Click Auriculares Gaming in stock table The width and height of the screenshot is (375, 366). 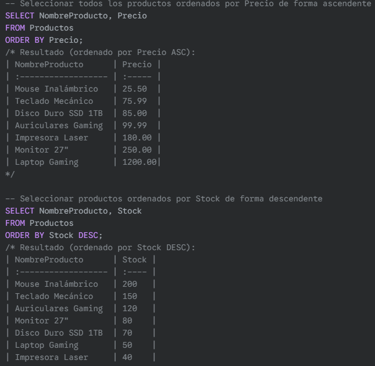click(59, 309)
